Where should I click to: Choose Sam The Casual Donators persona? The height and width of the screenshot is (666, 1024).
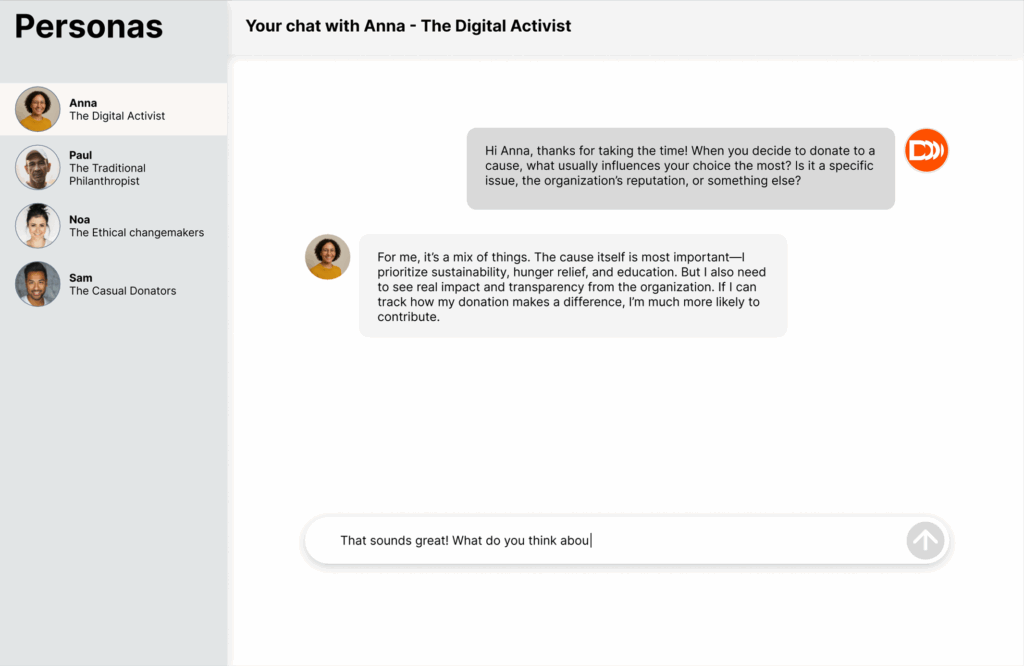click(x=122, y=284)
